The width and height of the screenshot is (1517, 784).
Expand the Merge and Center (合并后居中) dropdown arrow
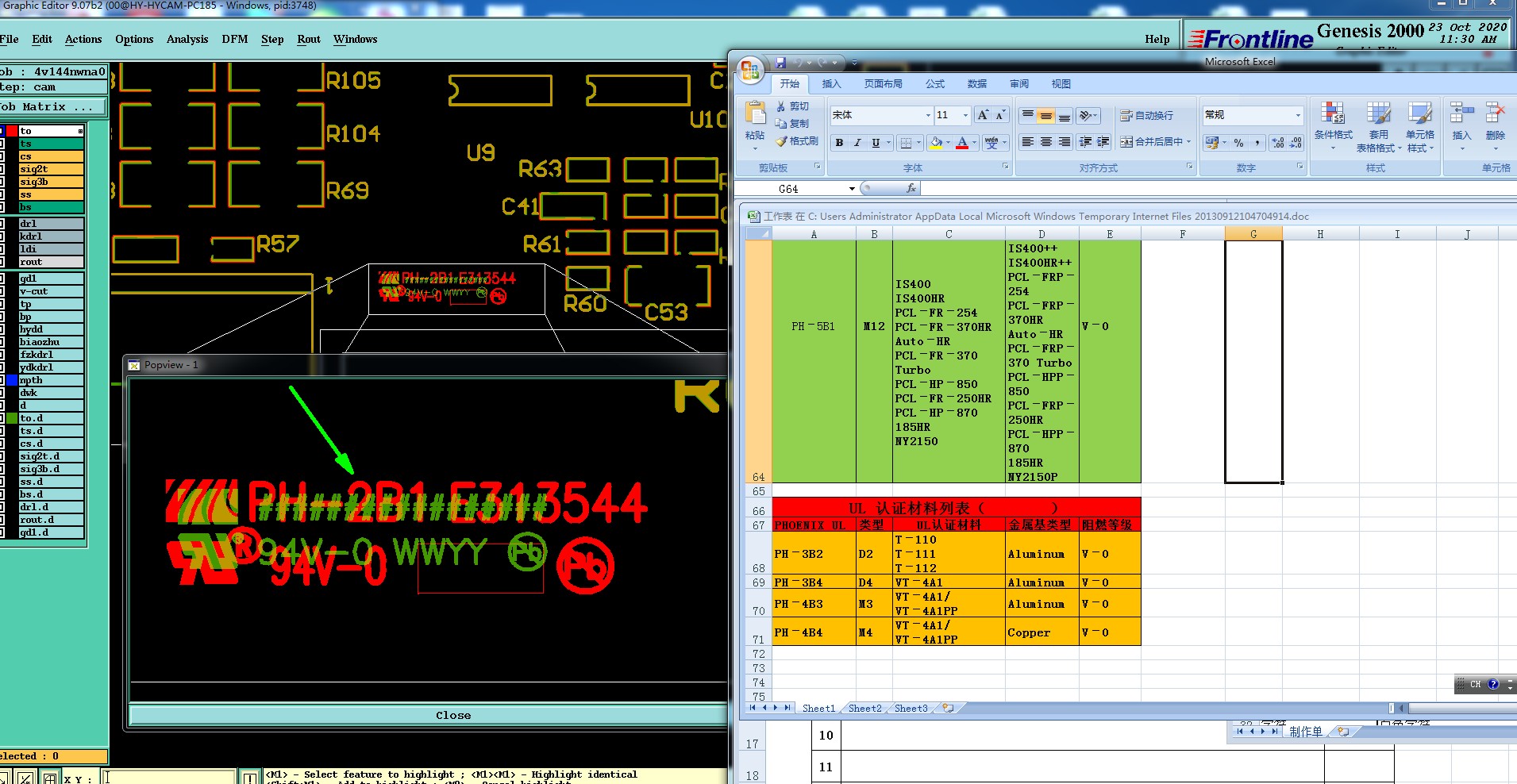(x=1188, y=142)
